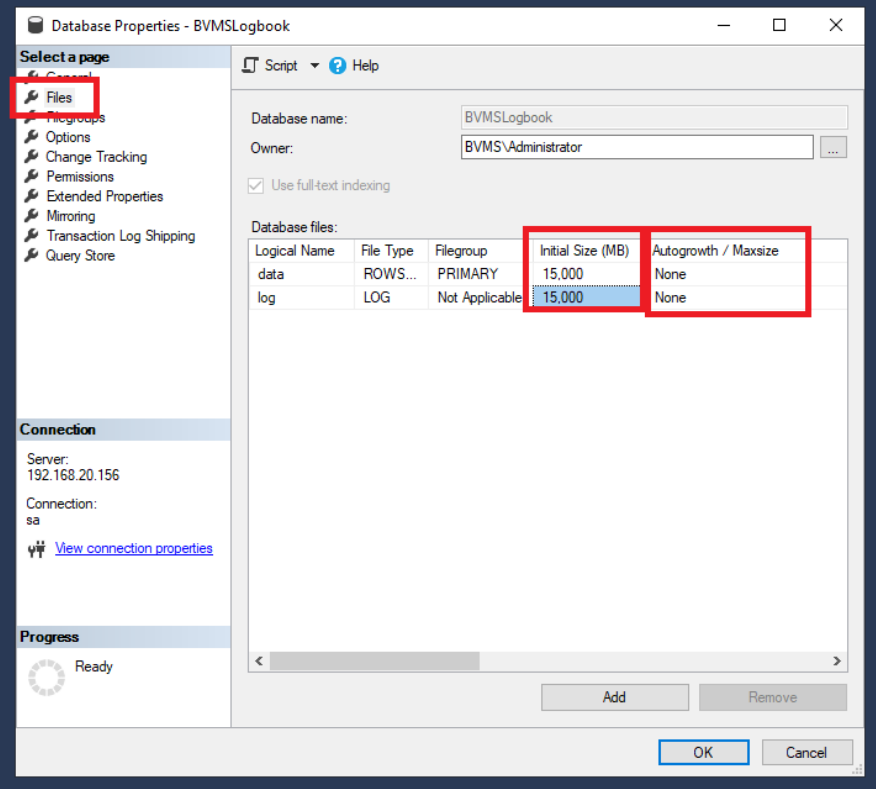This screenshot has height=789, width=876.
Task: Select the Files page wrench icon
Action: (32, 97)
